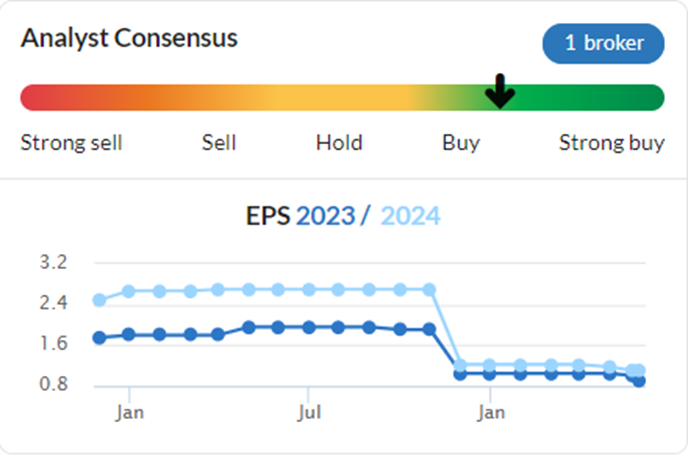688x456 pixels.
Task: Click the Analyst Consensus heading
Action: pos(129,38)
